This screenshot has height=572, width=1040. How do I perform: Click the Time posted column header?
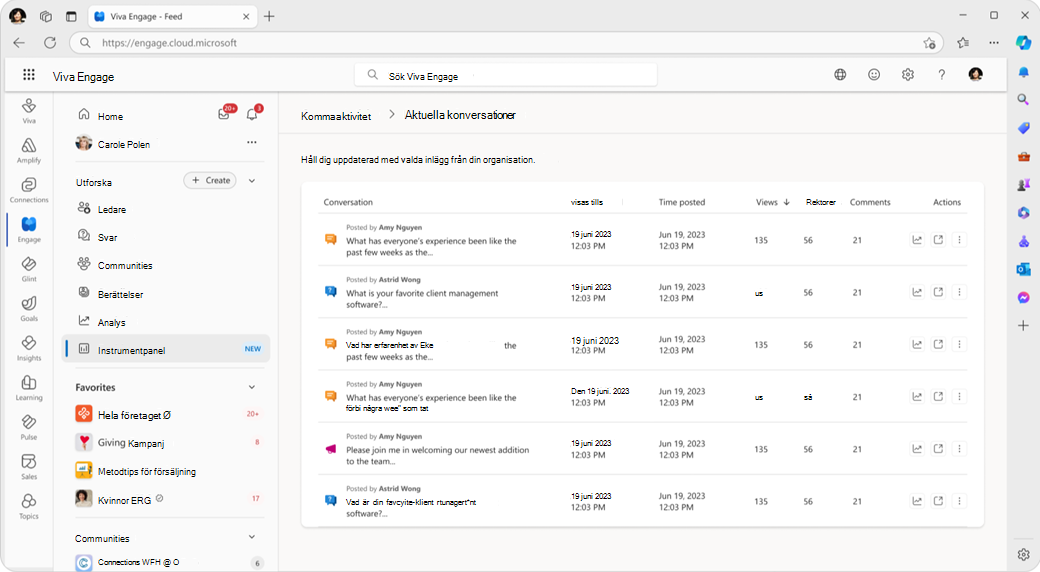[682, 202]
